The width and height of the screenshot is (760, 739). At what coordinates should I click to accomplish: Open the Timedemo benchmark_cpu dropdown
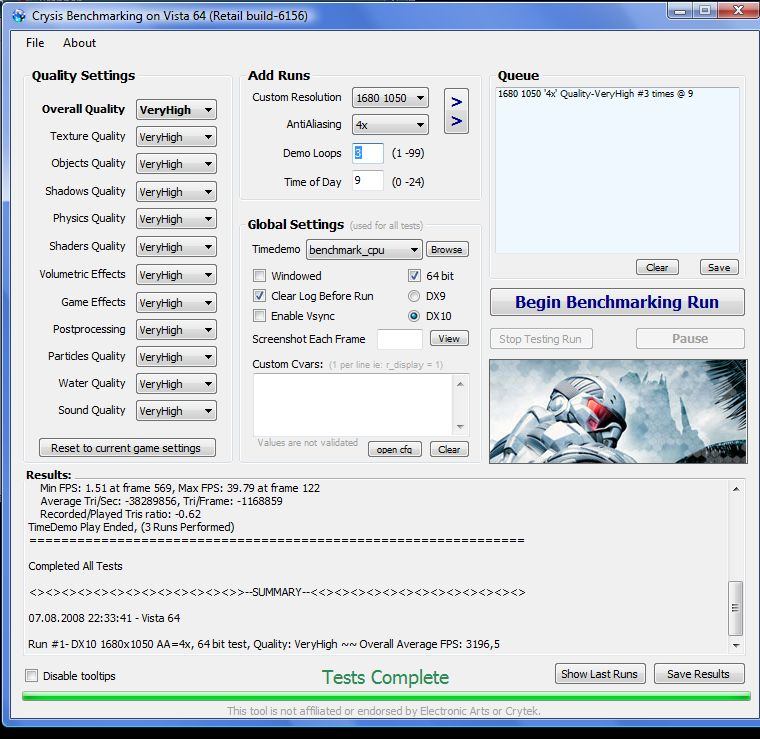pos(364,250)
